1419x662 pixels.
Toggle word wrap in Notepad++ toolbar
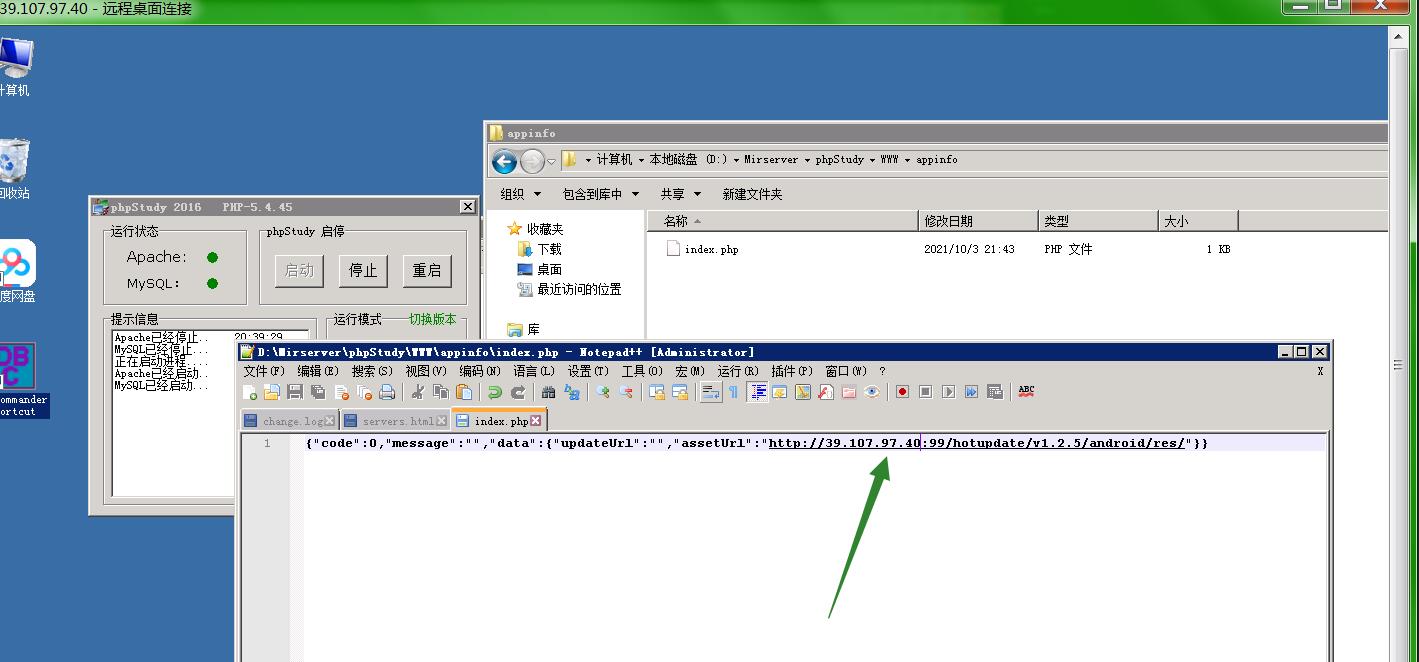(710, 392)
